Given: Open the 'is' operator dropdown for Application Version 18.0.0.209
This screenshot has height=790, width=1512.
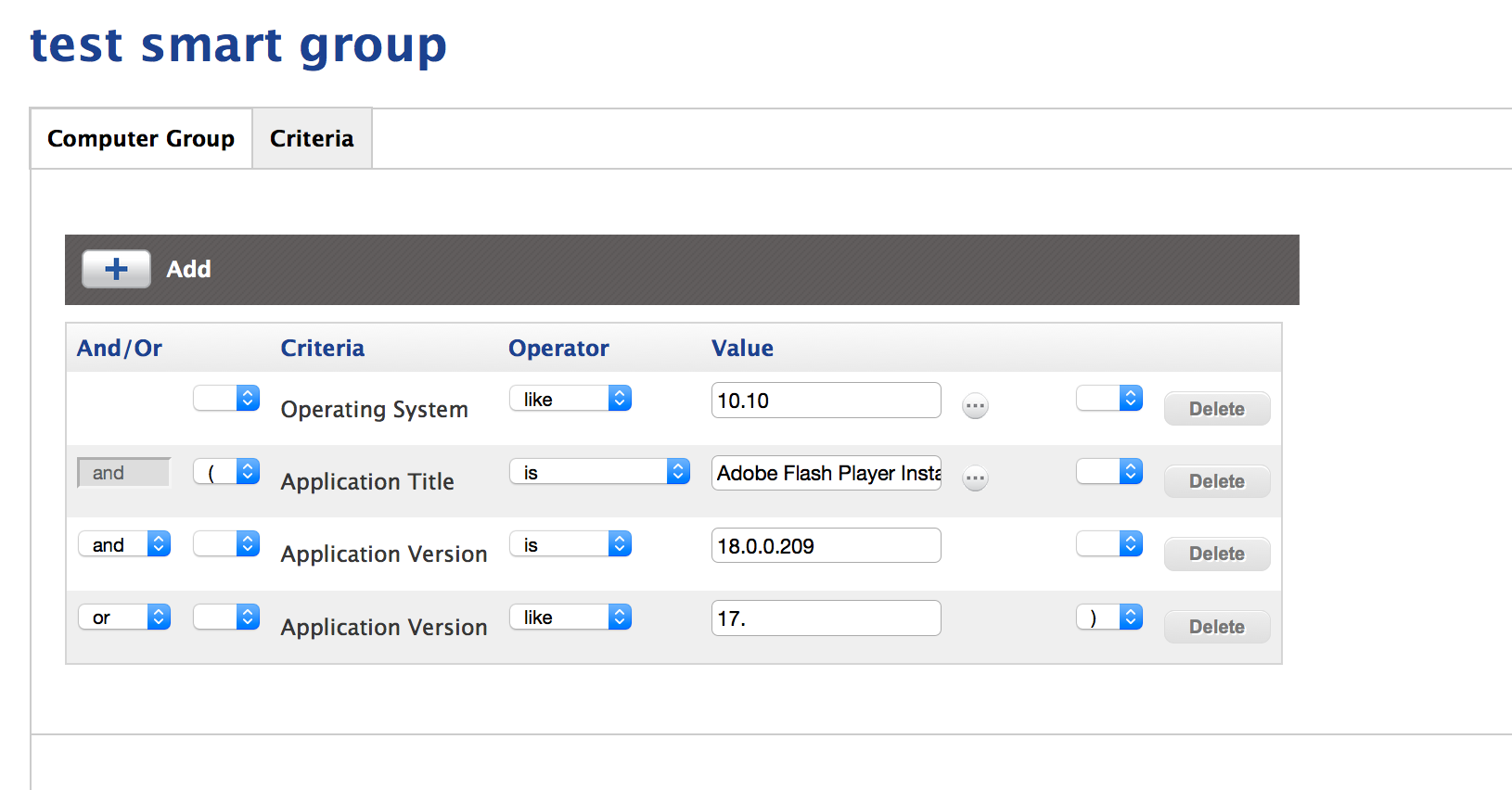Looking at the screenshot, I should [570, 543].
